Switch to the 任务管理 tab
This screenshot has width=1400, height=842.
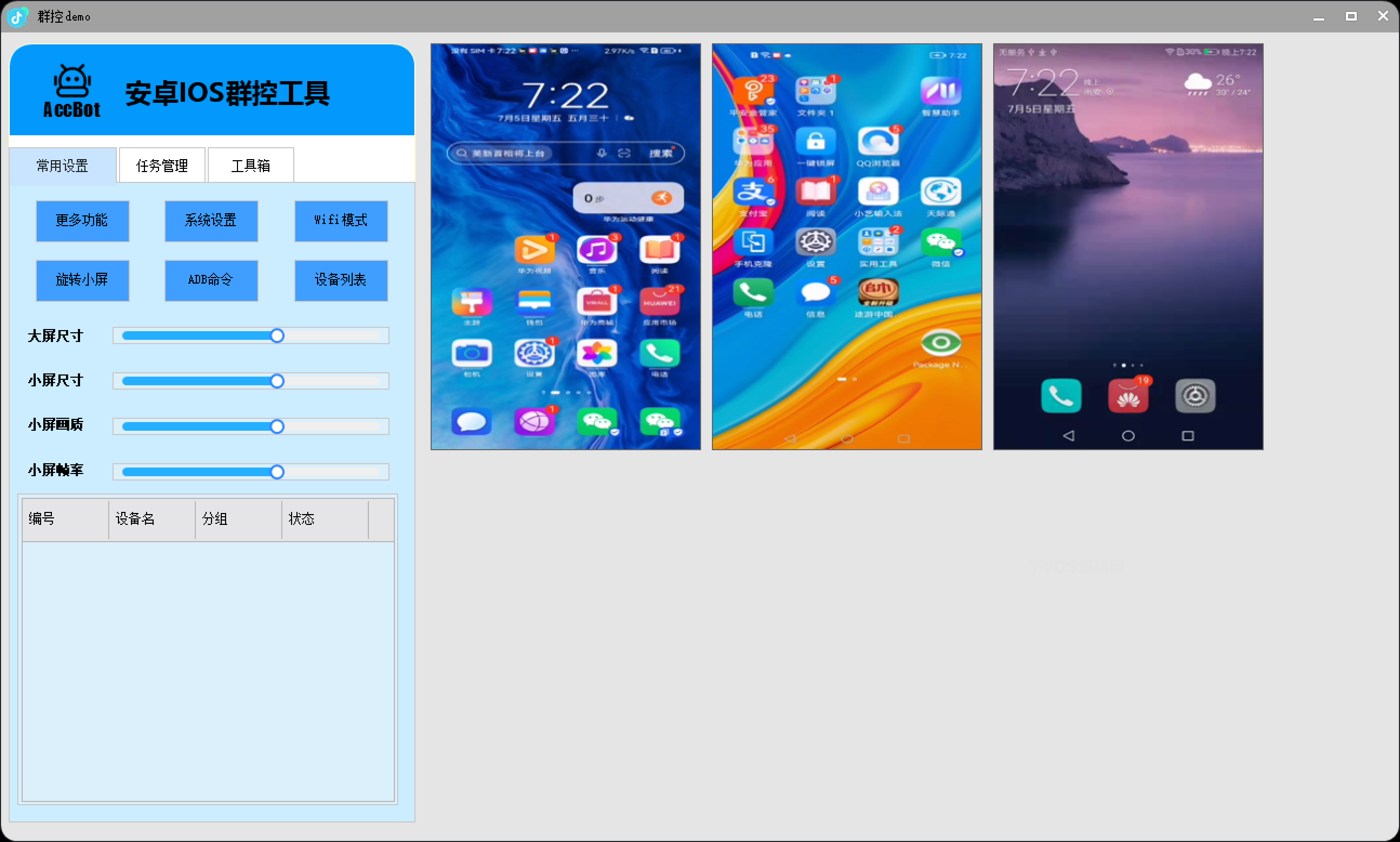click(x=162, y=166)
